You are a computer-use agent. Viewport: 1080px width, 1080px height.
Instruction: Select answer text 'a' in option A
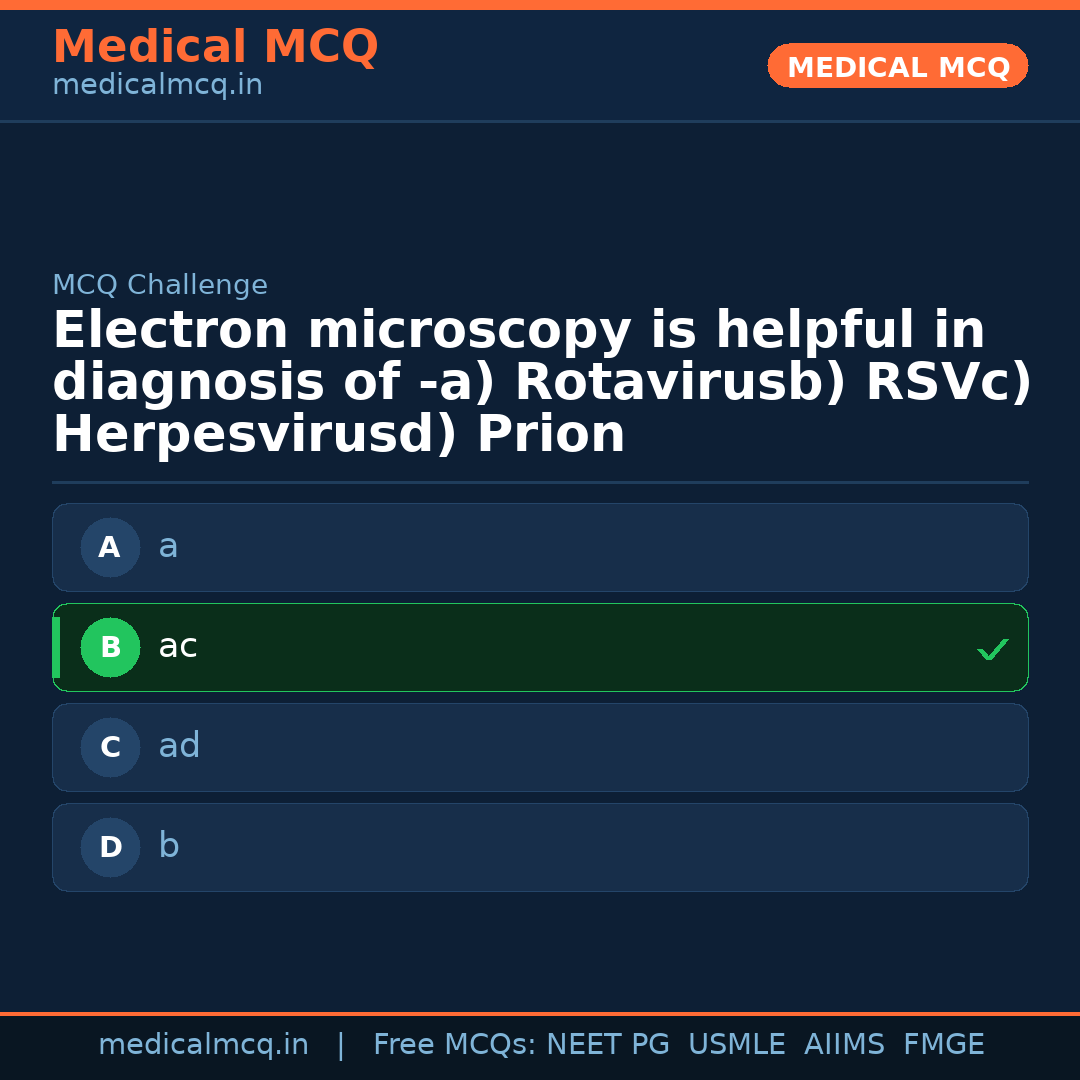point(168,547)
